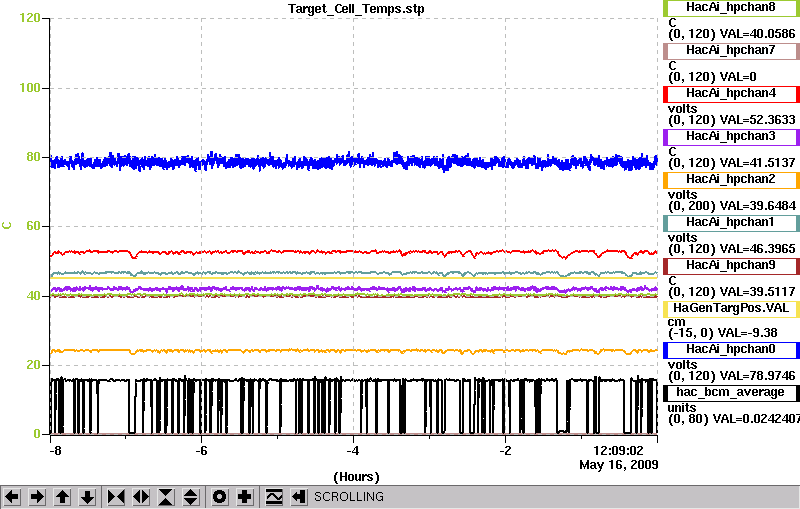
Task: Select the HacAi_hpchan4 legend entry
Action: (x=731, y=94)
